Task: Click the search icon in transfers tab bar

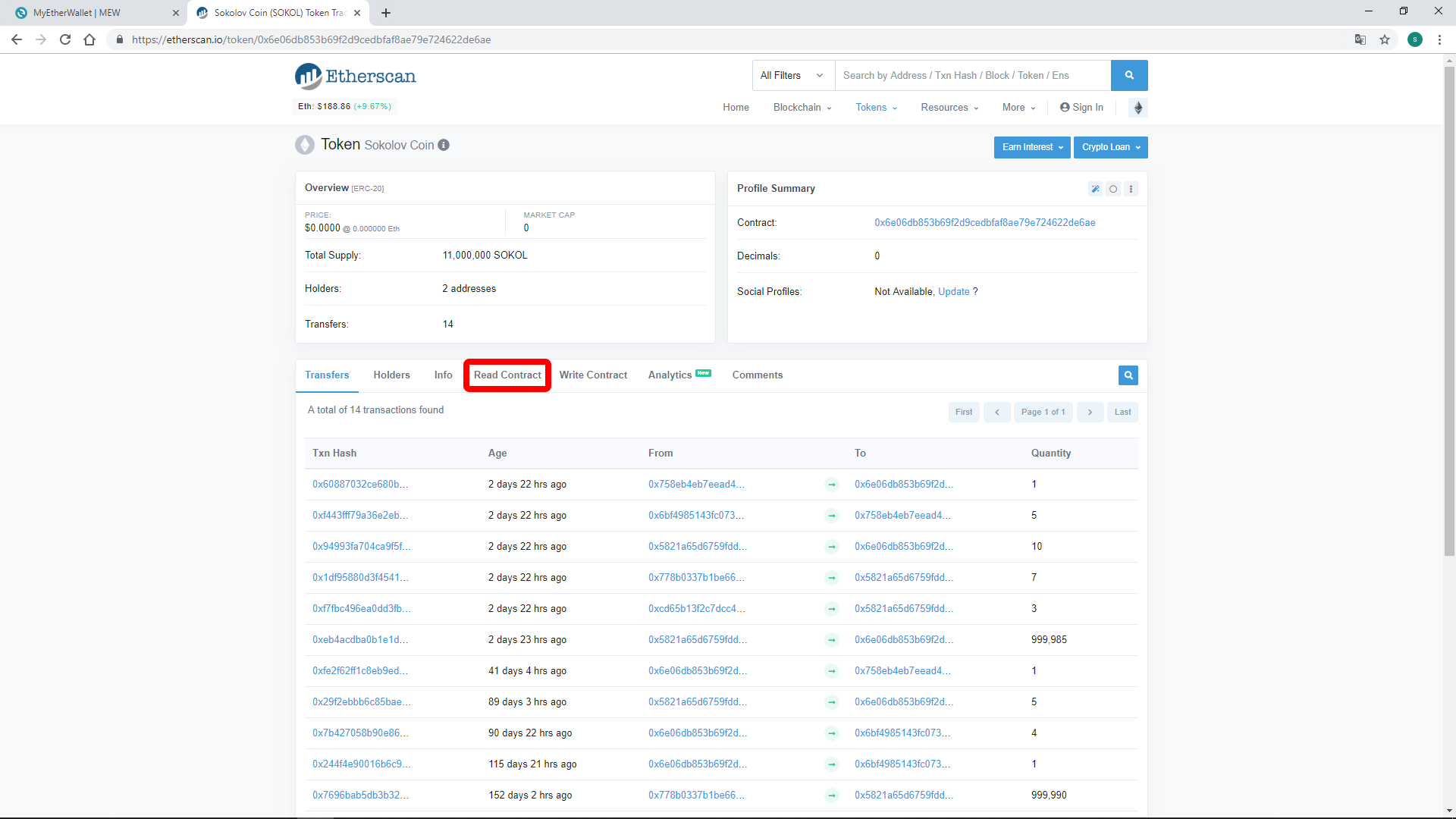Action: click(x=1128, y=375)
